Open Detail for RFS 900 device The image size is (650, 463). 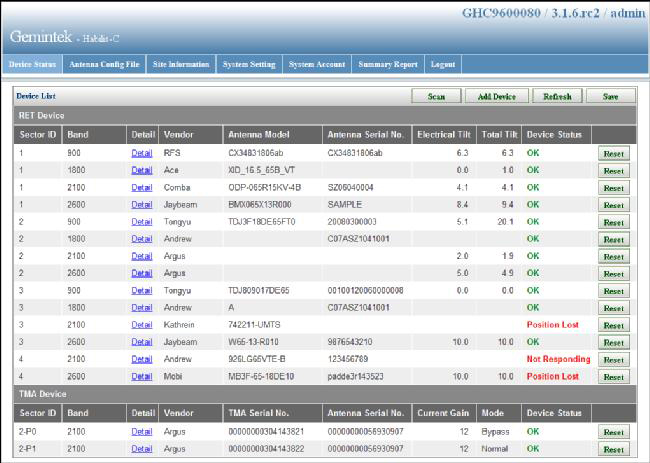point(142,153)
